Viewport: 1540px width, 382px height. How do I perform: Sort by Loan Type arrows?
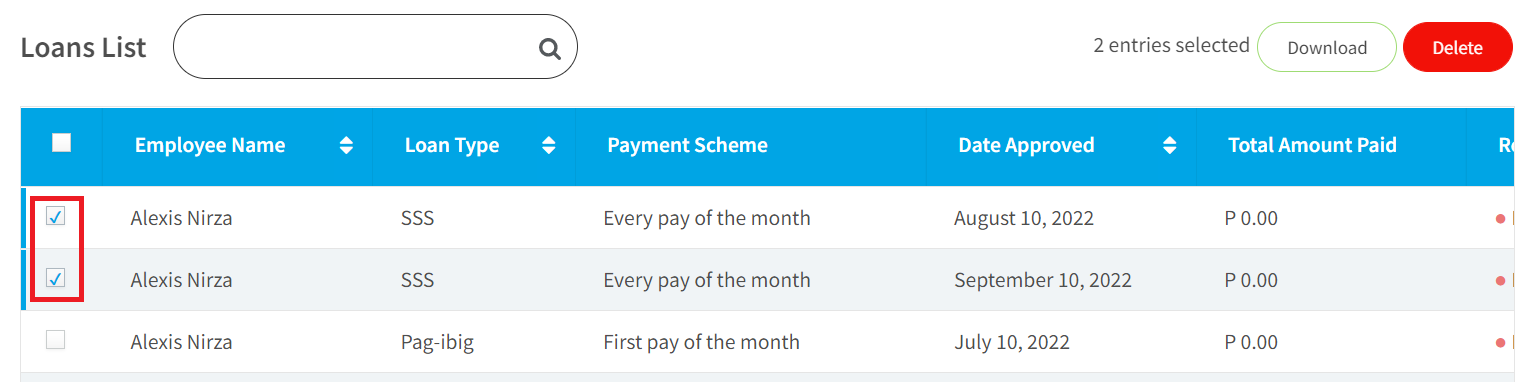[548, 146]
